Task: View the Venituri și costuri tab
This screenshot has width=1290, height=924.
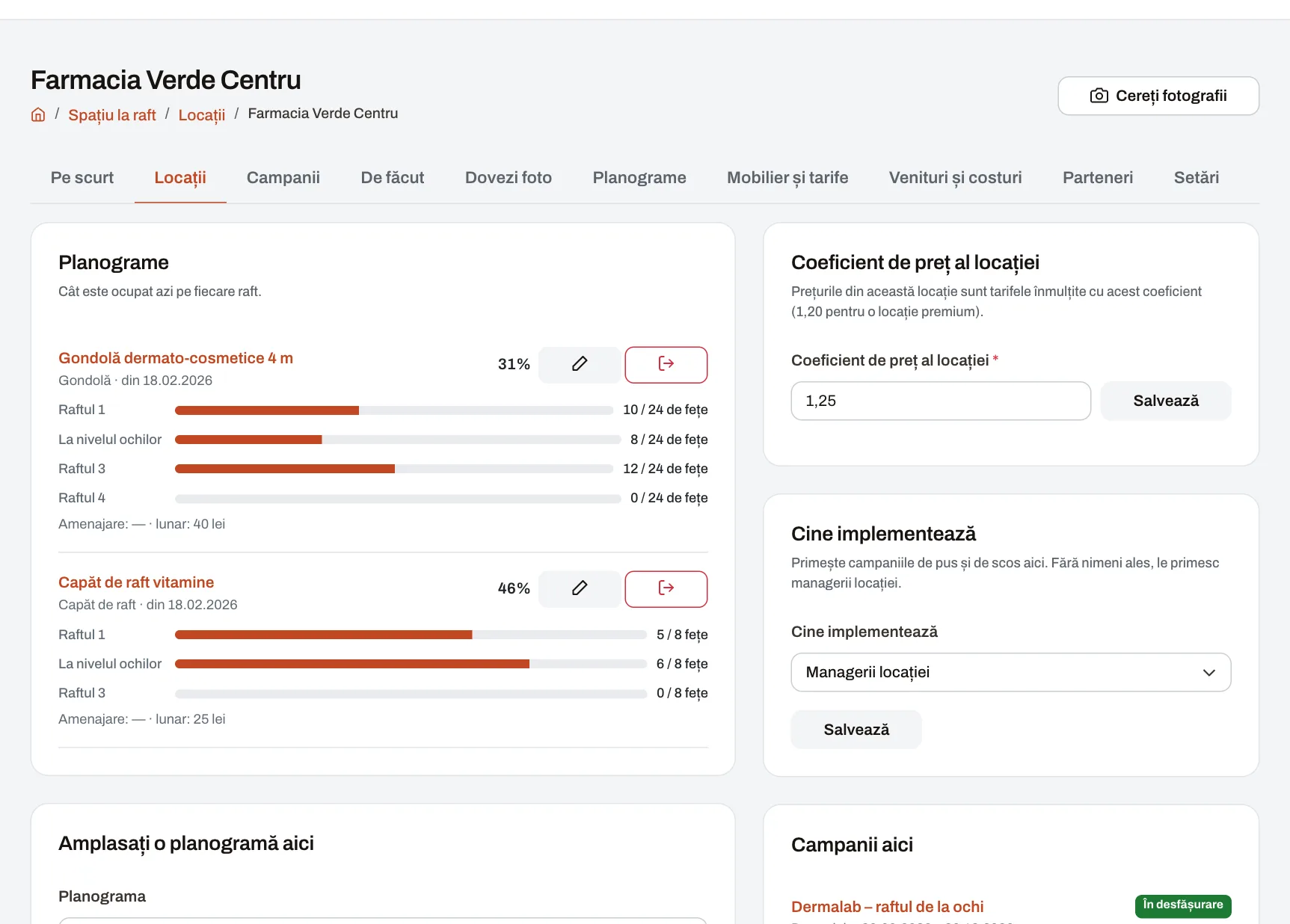Action: pos(955,178)
